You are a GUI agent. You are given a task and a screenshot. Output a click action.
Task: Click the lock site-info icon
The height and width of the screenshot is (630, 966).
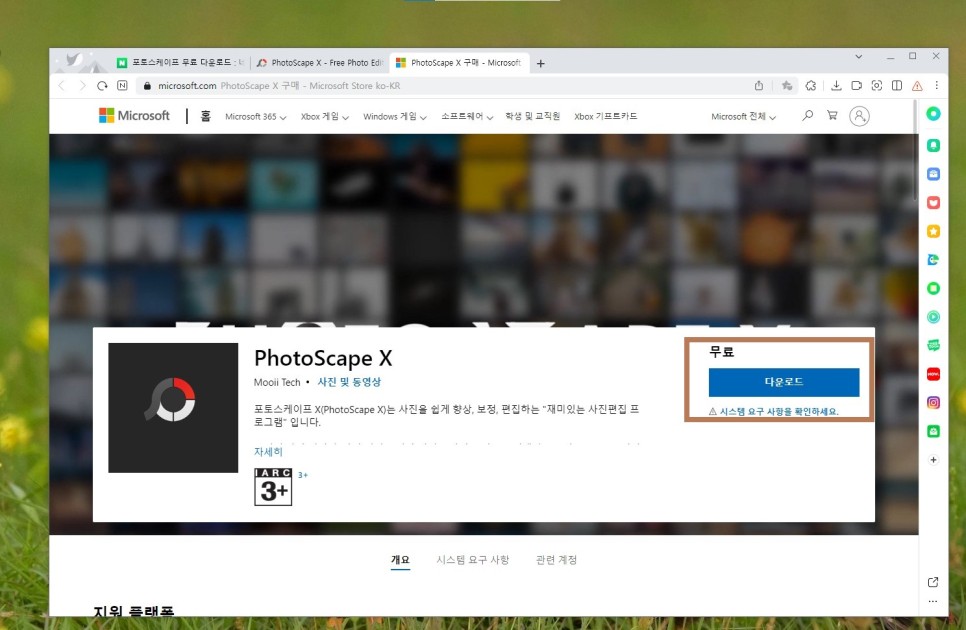[147, 86]
